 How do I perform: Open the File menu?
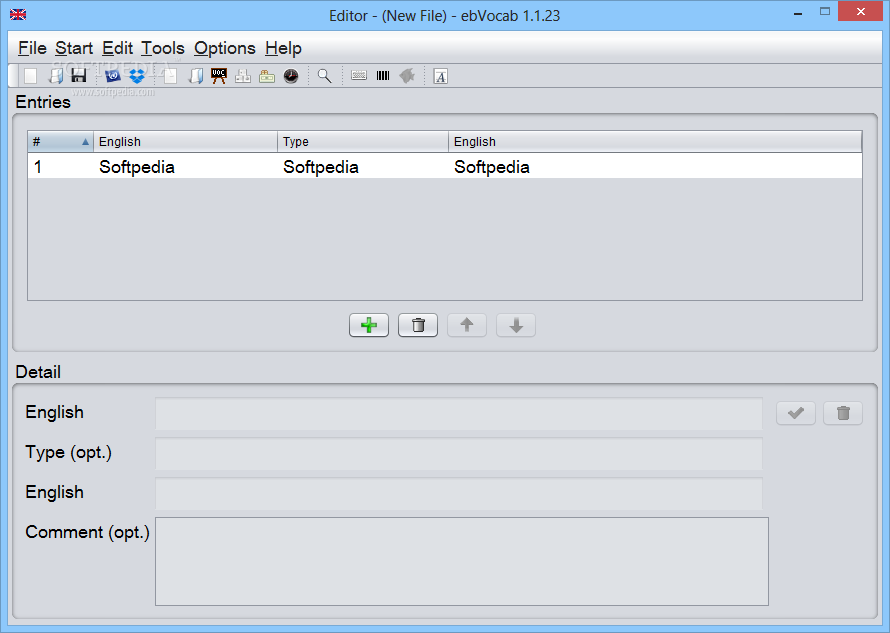32,48
